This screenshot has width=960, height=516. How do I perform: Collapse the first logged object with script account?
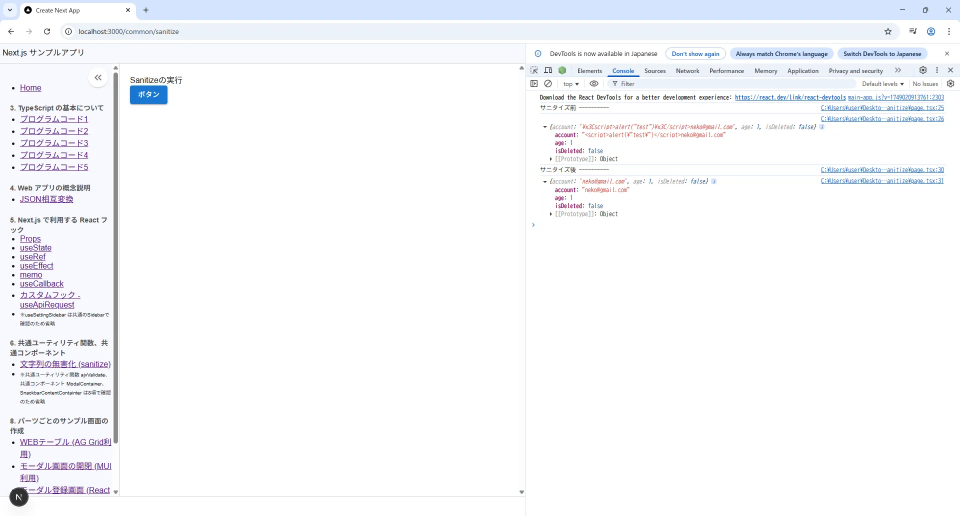pyautogui.click(x=545, y=127)
